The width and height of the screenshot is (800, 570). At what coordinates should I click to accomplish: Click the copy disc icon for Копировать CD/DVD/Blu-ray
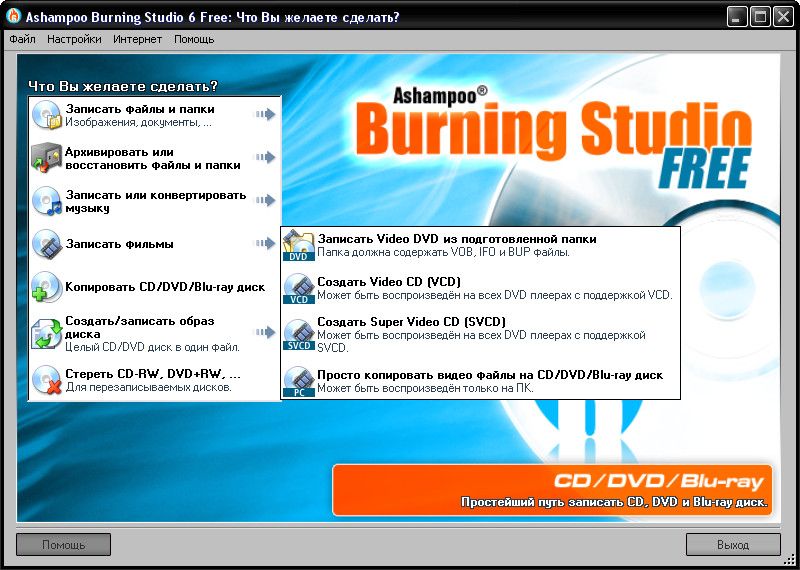pos(47,287)
